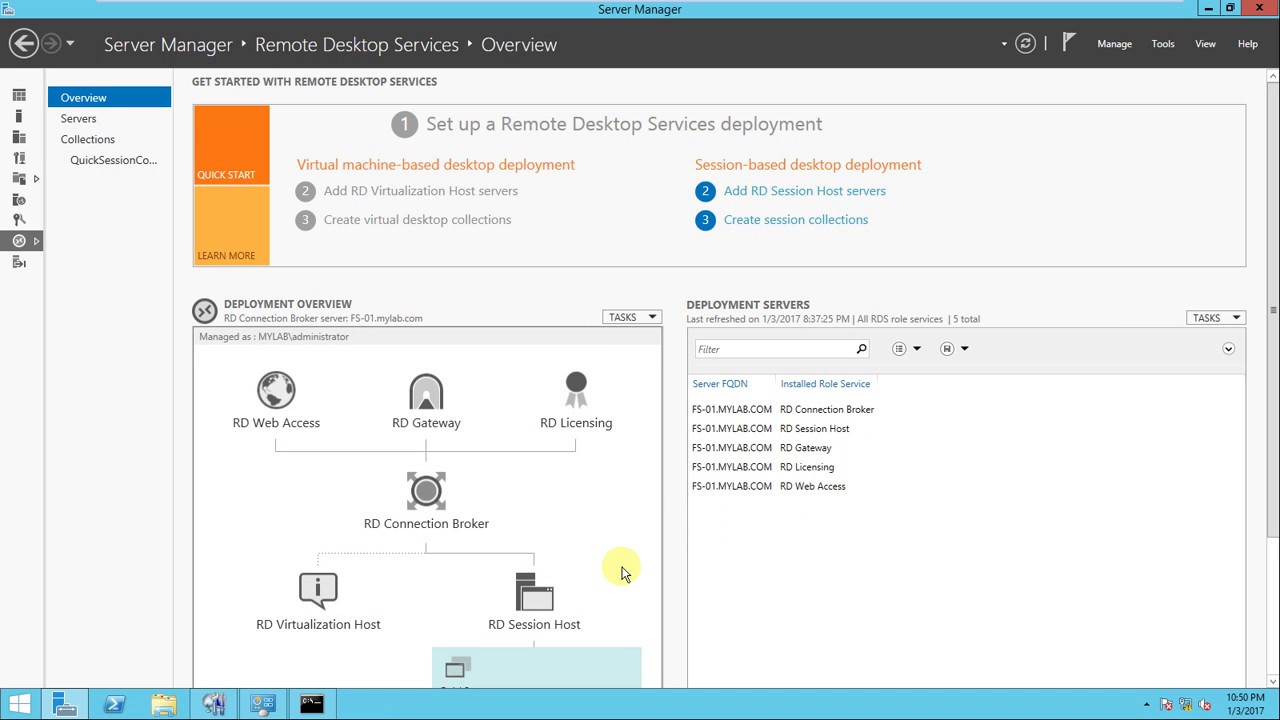1280x720 pixels.
Task: Click the RD Session Host icon
Action: (534, 592)
